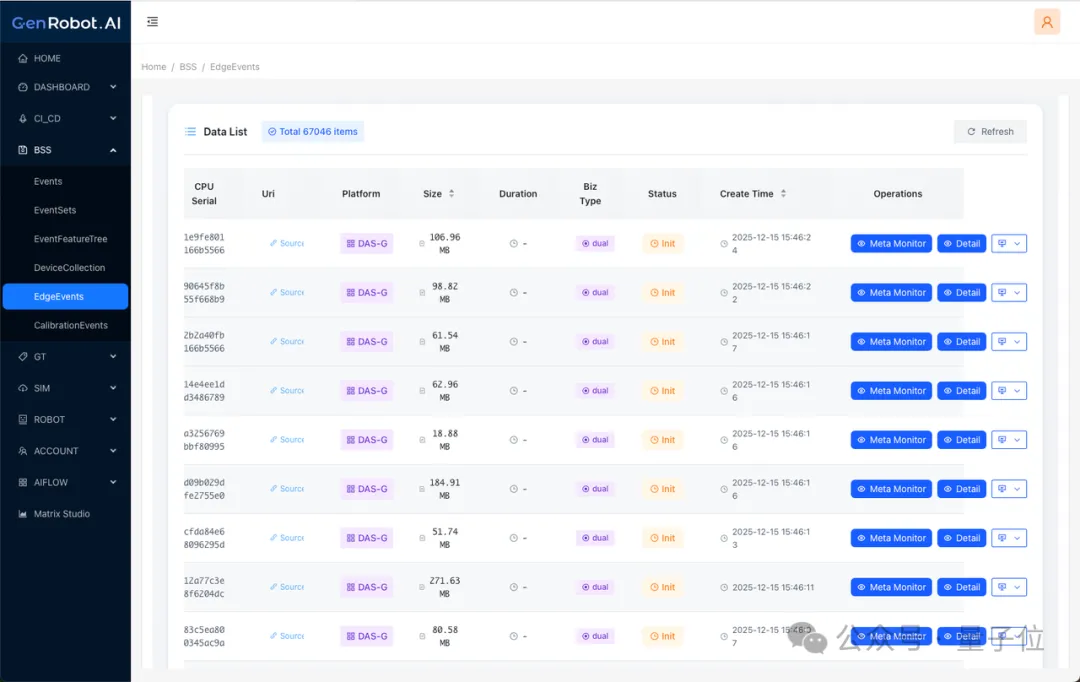Click the Home breadcrumb link
Viewport: 1080px width, 682px height.
(153, 67)
